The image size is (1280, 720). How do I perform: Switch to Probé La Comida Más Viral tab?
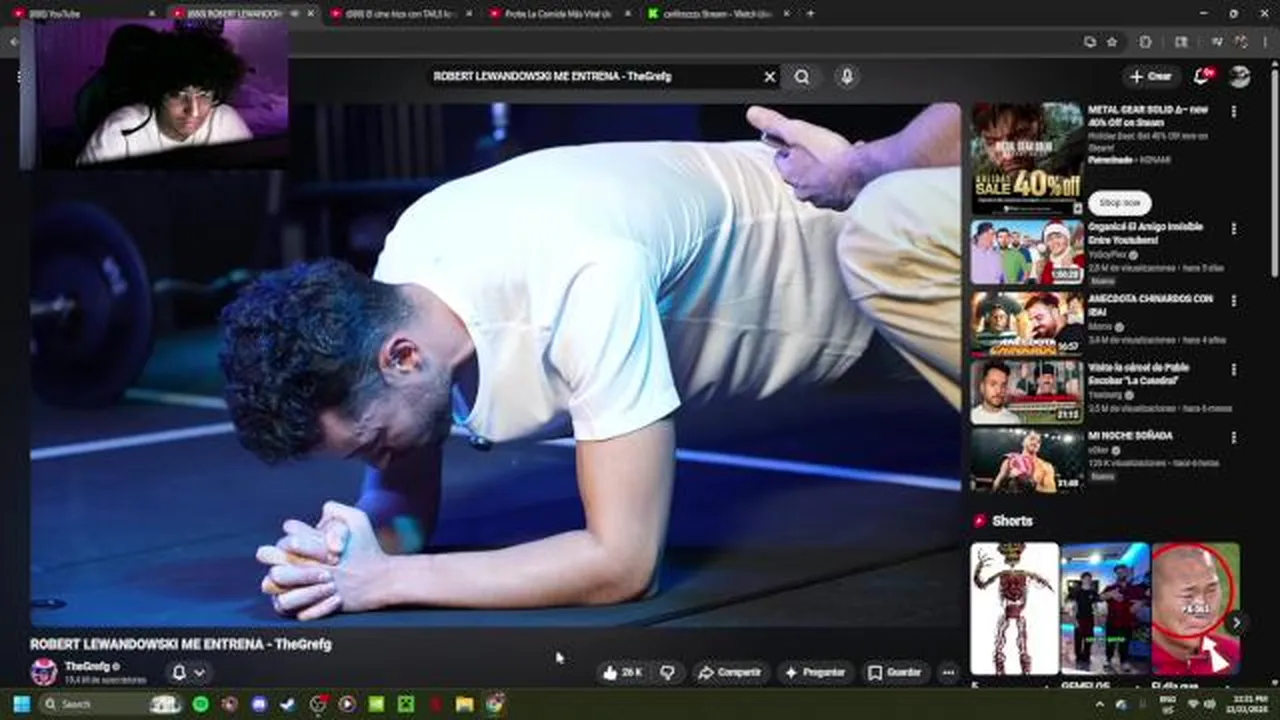click(558, 14)
